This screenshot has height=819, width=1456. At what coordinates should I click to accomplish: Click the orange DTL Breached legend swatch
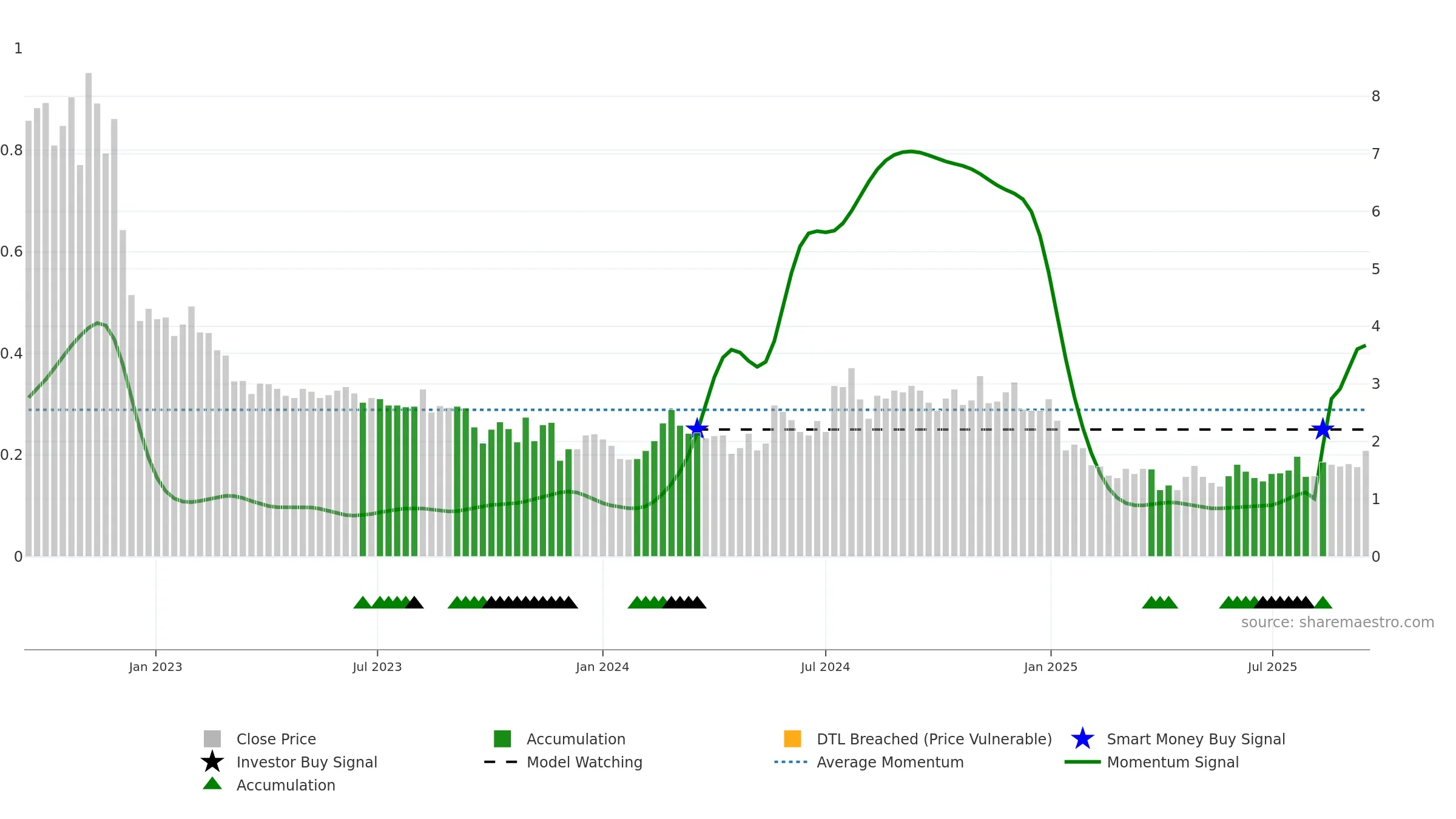click(x=792, y=739)
